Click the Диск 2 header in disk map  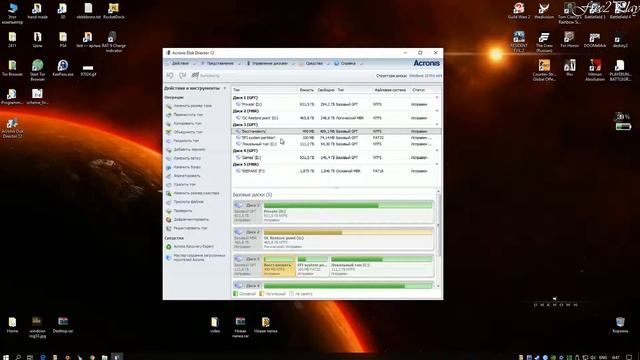(248, 239)
